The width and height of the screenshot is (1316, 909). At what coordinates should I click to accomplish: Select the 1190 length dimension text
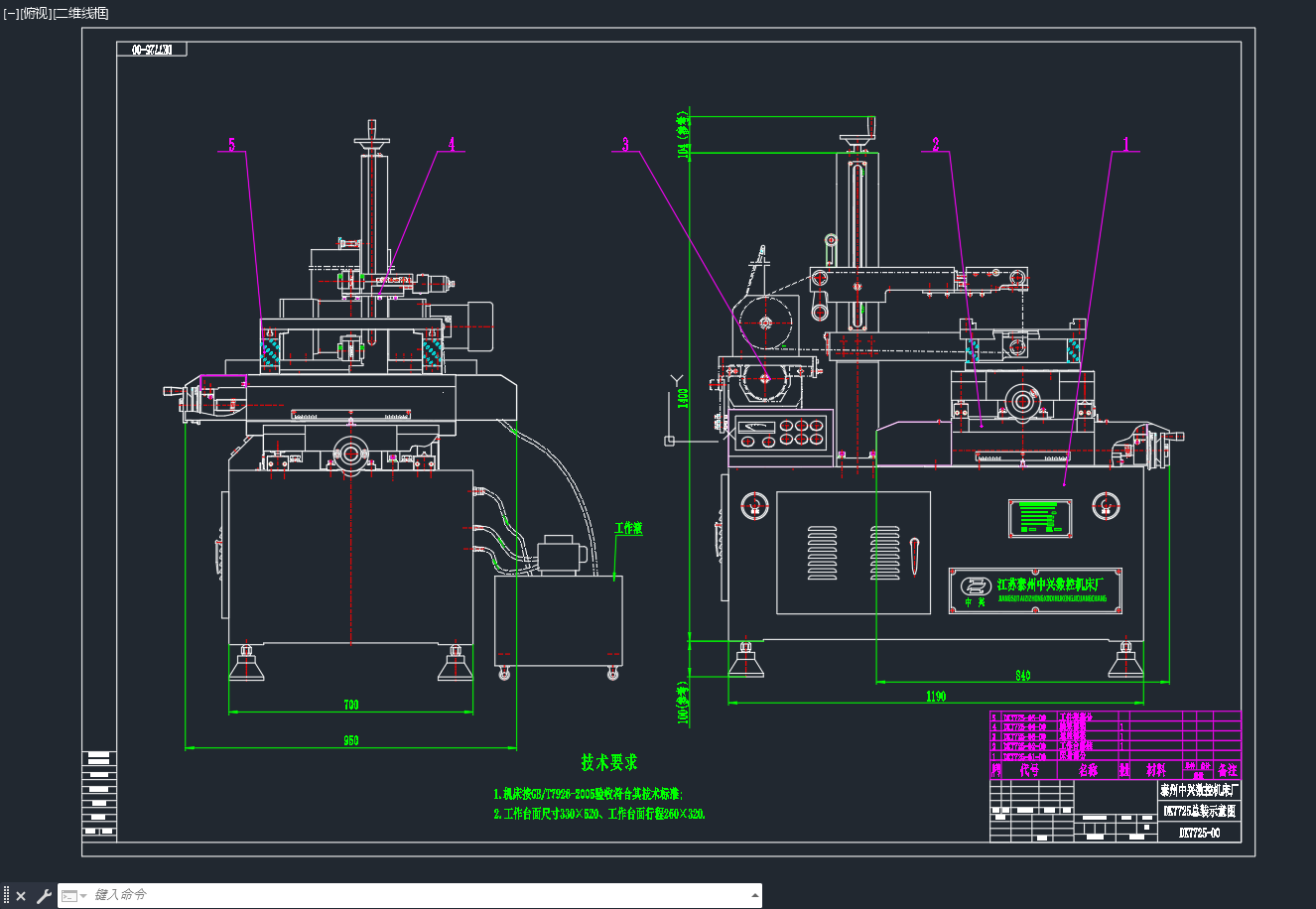(x=936, y=697)
